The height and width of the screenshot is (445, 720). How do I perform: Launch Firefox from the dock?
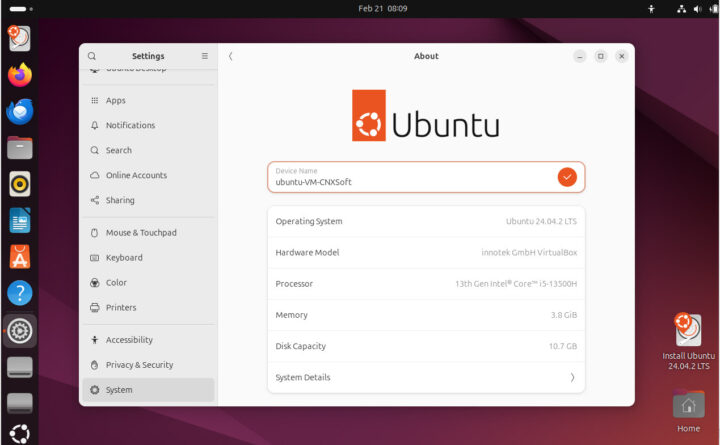pyautogui.click(x=20, y=75)
